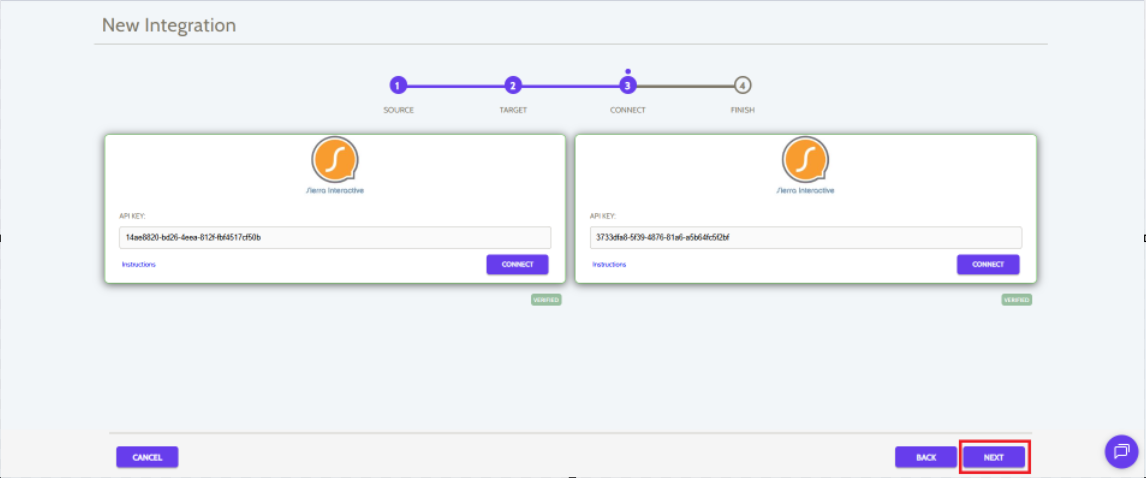The width and height of the screenshot is (1146, 478).
Task: Click the VERIFIED badge under left card
Action: click(x=546, y=299)
